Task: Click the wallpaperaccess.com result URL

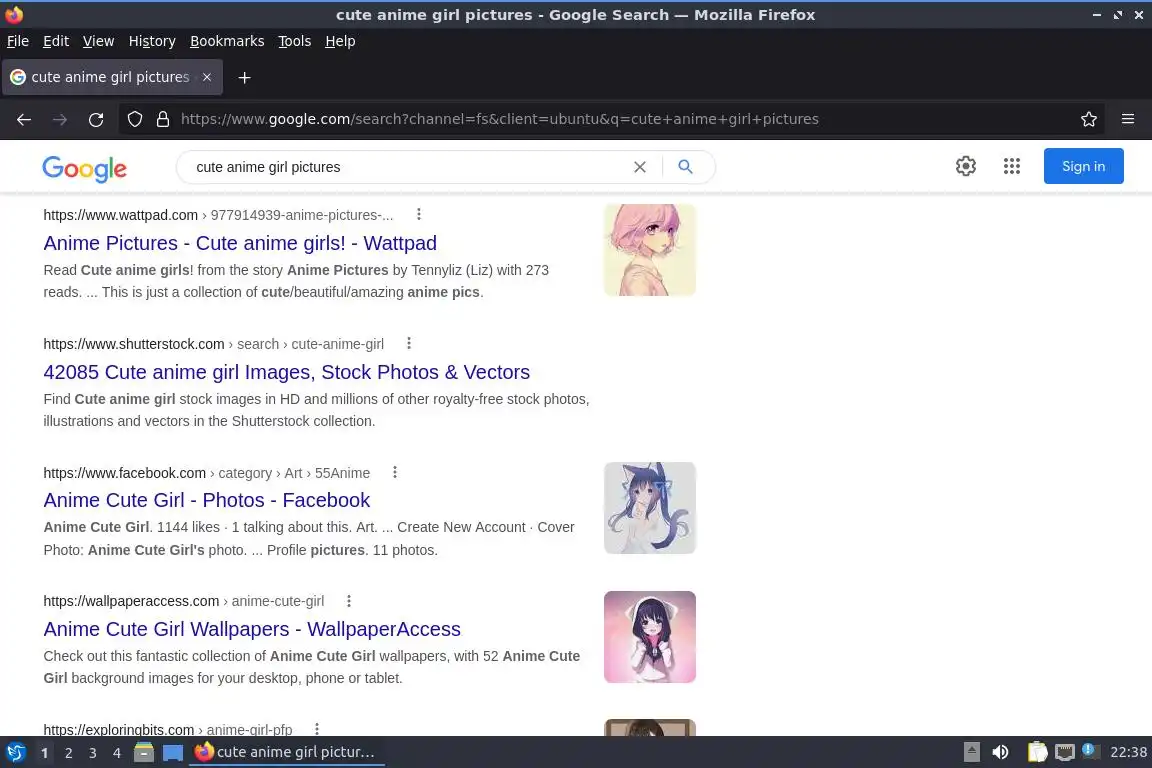Action: click(184, 601)
